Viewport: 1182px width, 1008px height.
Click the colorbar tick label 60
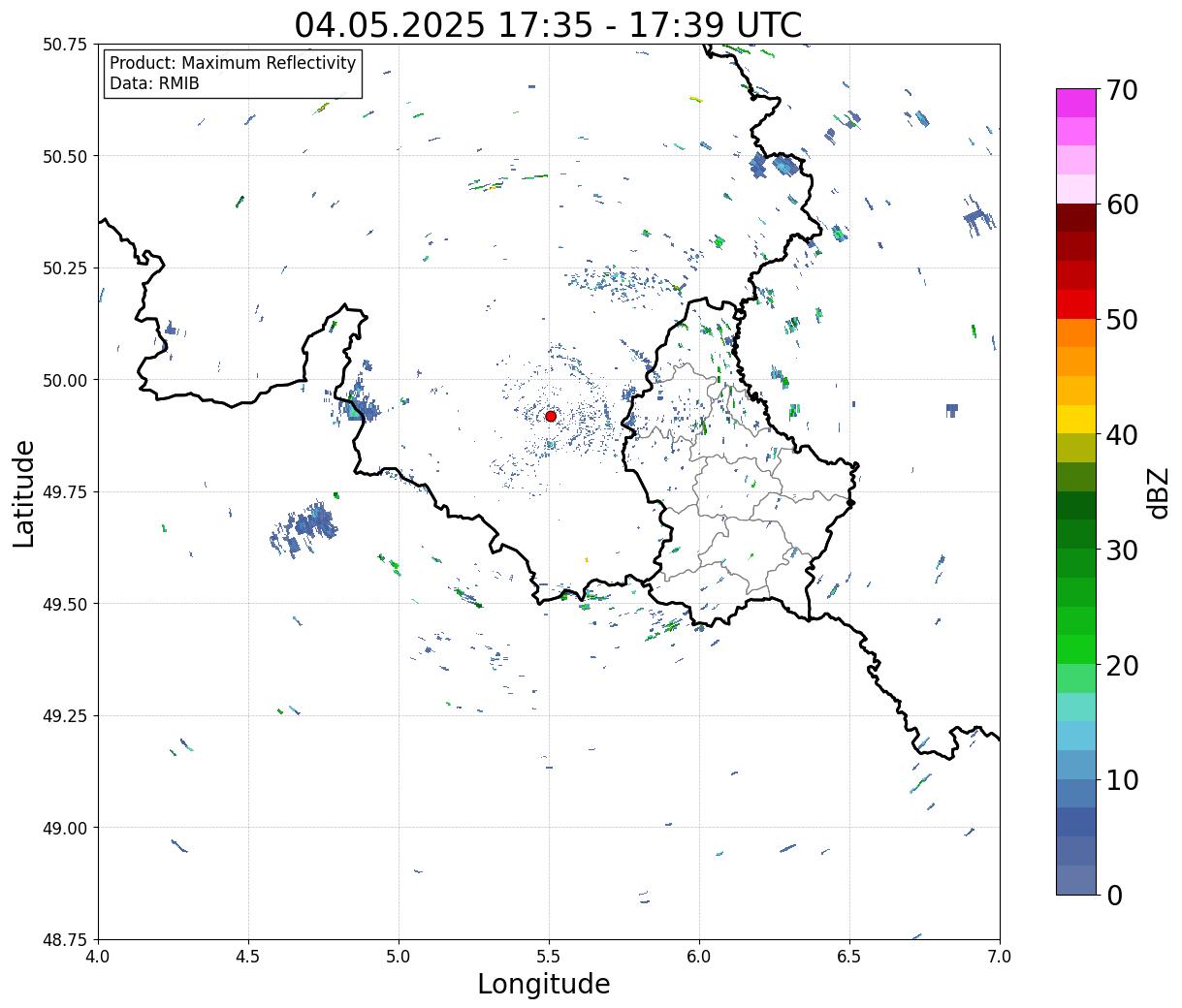(x=1121, y=205)
